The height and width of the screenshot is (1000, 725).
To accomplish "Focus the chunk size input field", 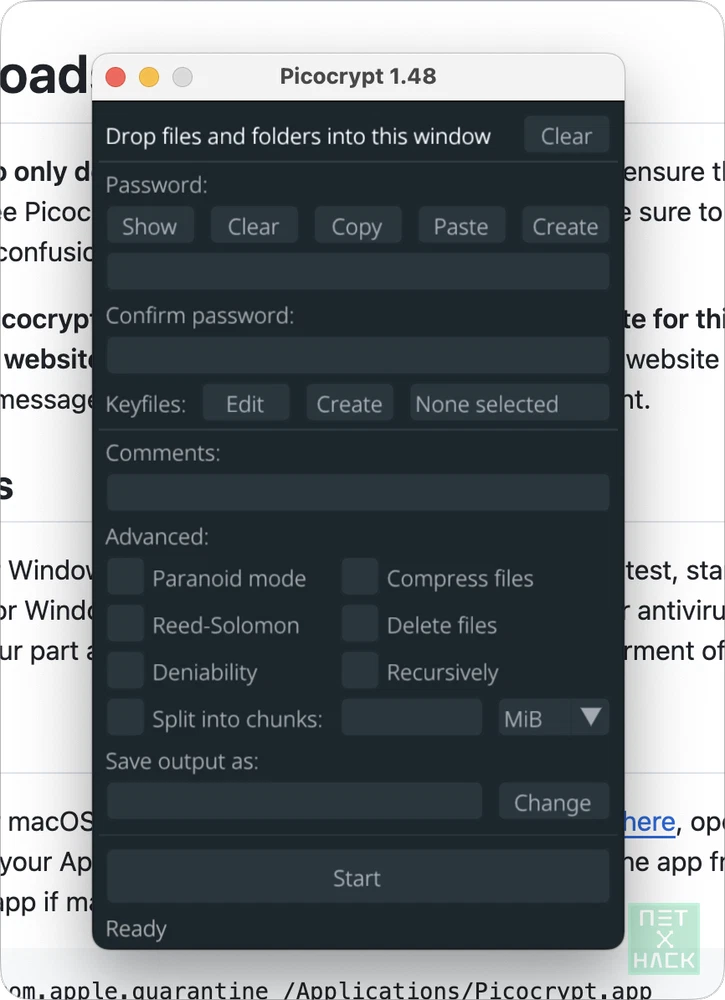I will coord(411,717).
